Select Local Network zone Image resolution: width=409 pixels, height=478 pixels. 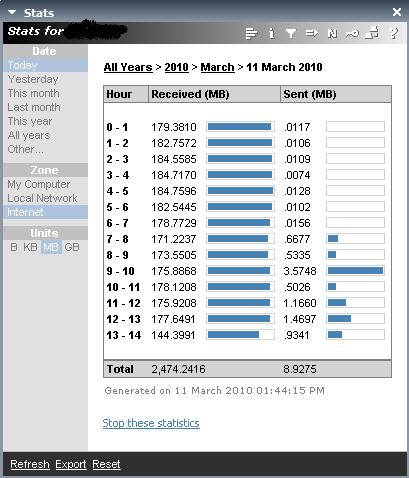coord(42,198)
